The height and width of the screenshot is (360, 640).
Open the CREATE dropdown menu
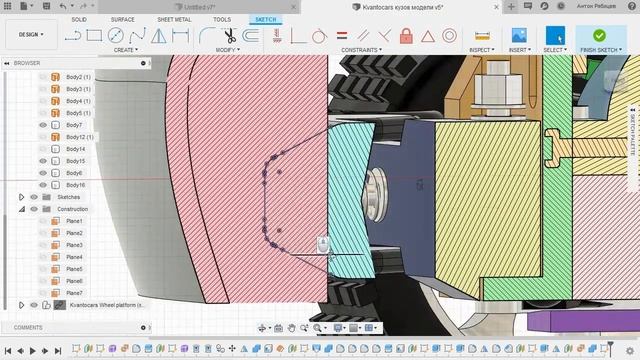tap(126, 50)
